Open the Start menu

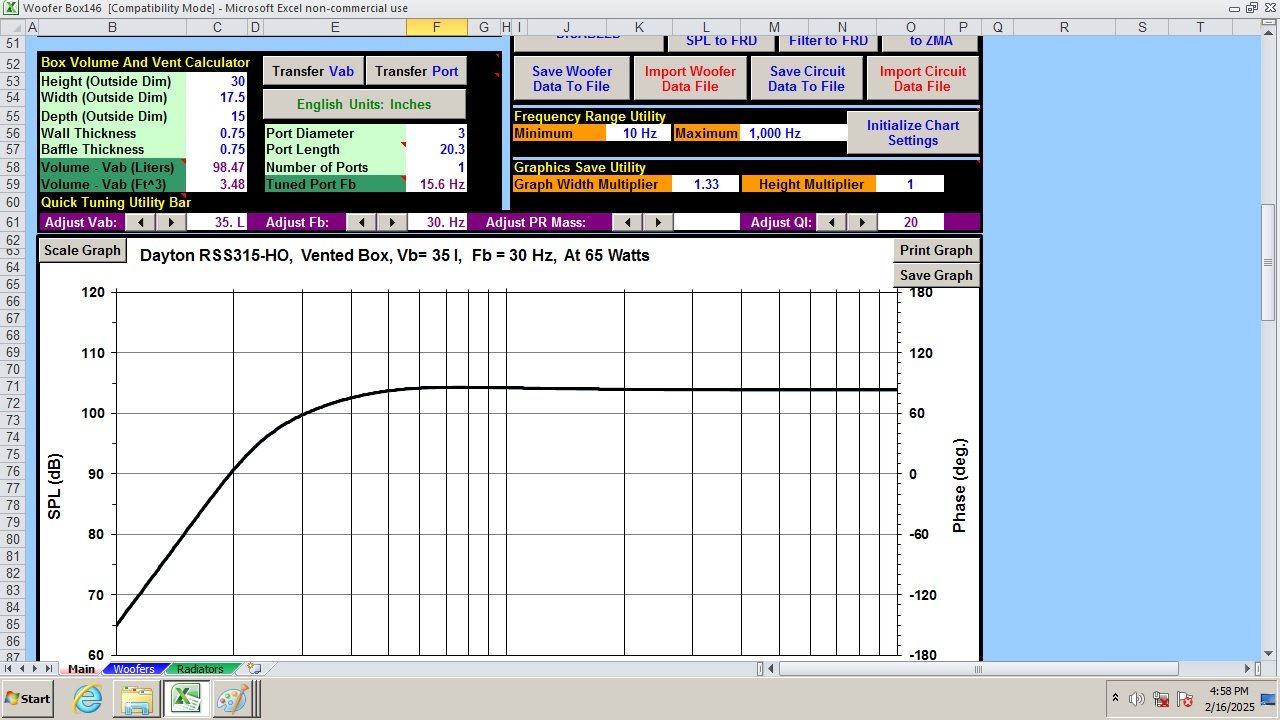(x=28, y=698)
